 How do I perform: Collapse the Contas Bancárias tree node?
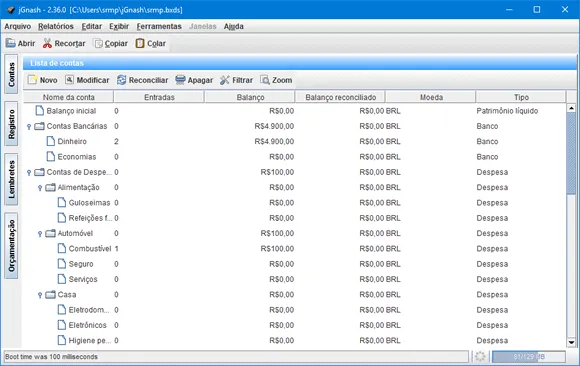pyautogui.click(x=29, y=127)
